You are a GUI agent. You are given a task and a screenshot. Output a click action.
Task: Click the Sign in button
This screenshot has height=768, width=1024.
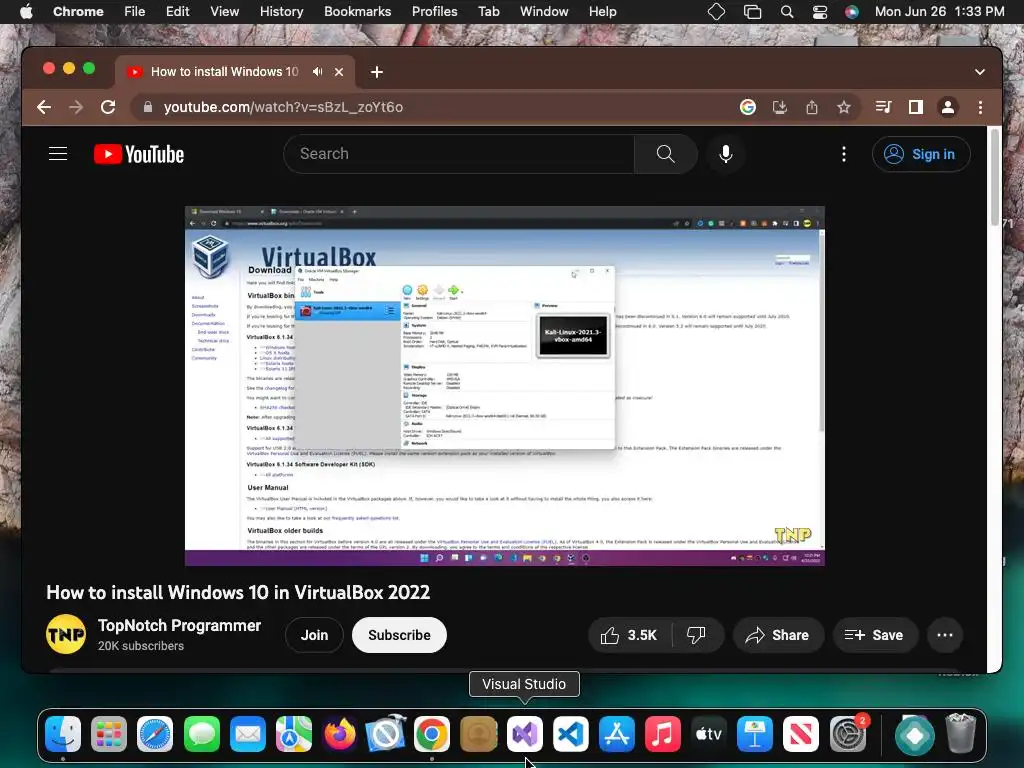tap(921, 154)
